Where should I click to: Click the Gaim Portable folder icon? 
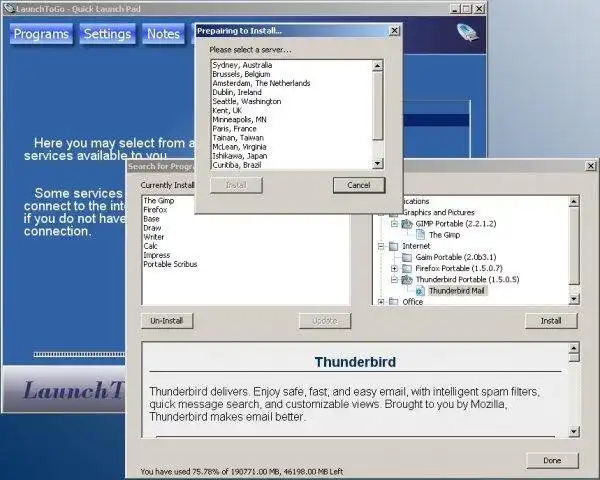click(407, 257)
